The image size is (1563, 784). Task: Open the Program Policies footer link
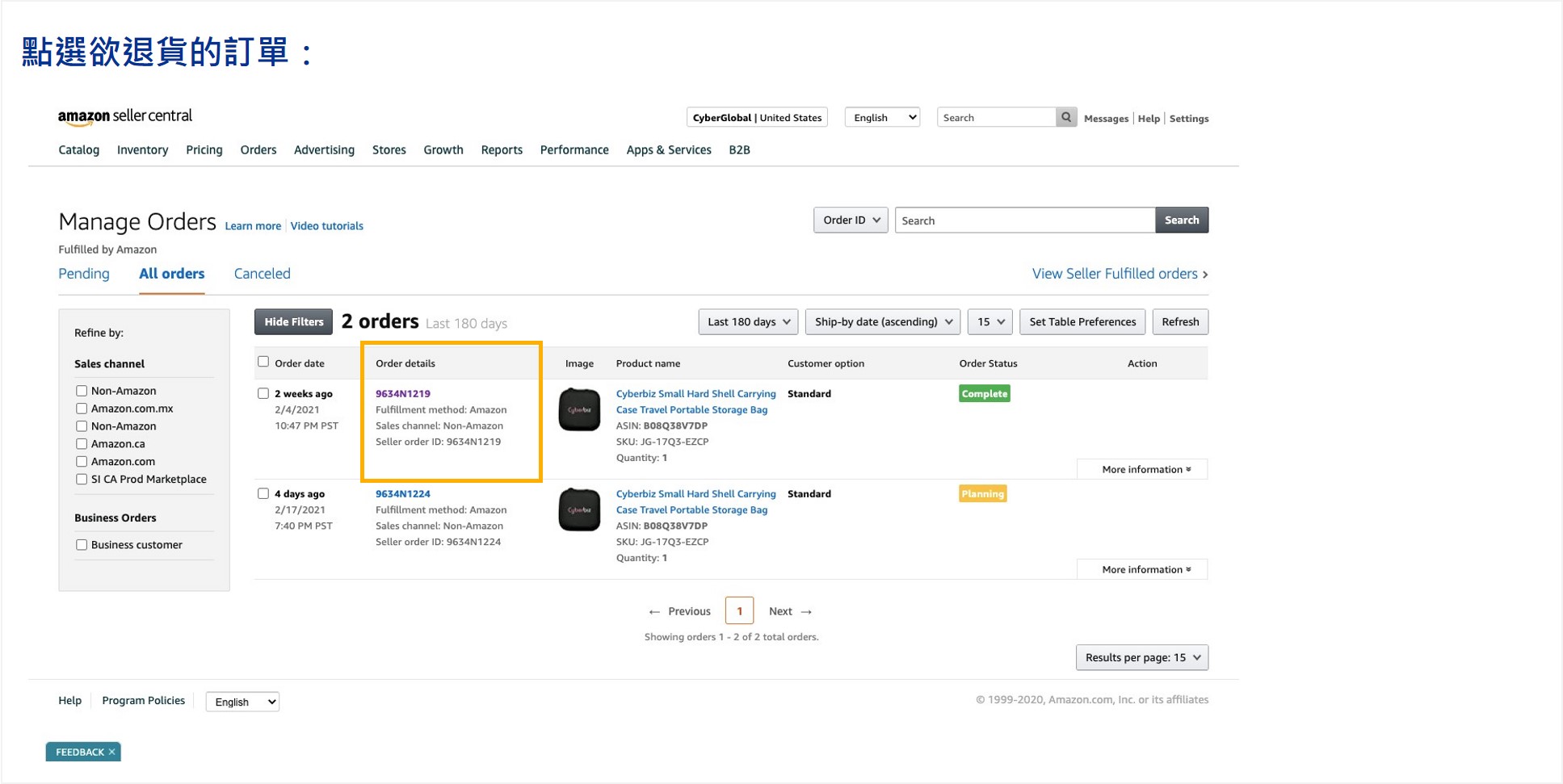pyautogui.click(x=143, y=700)
